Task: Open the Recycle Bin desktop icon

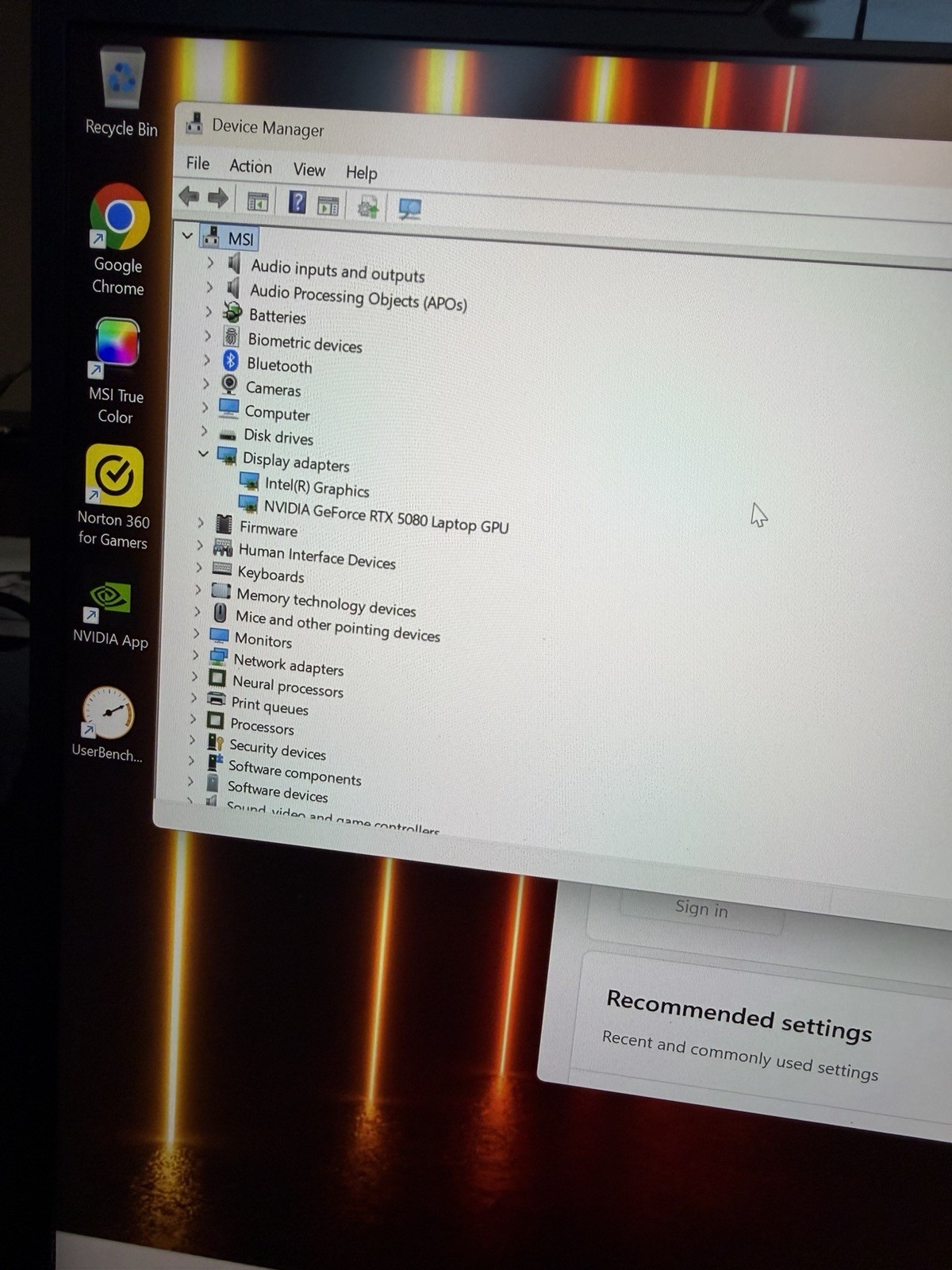Action: coord(121,93)
